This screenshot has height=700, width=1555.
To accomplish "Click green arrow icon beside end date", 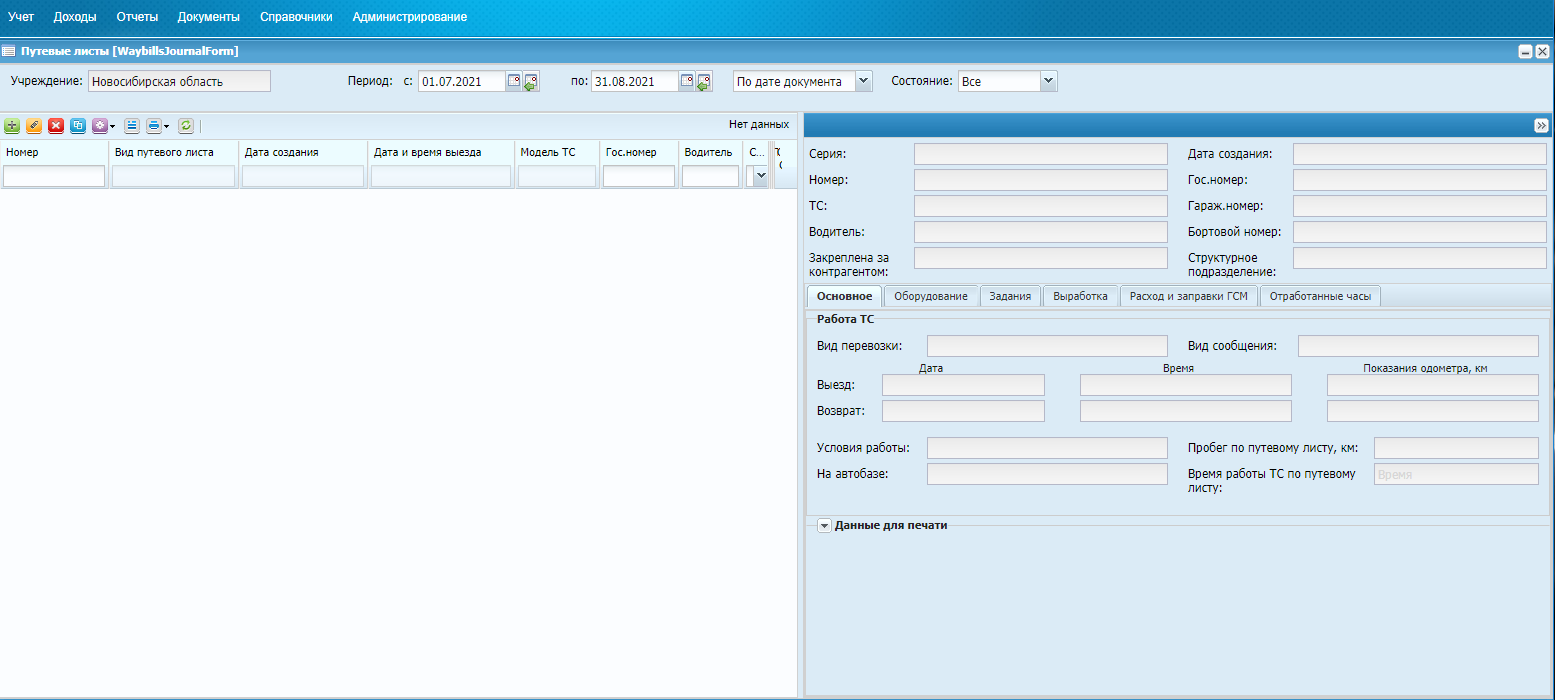I will coord(704,82).
